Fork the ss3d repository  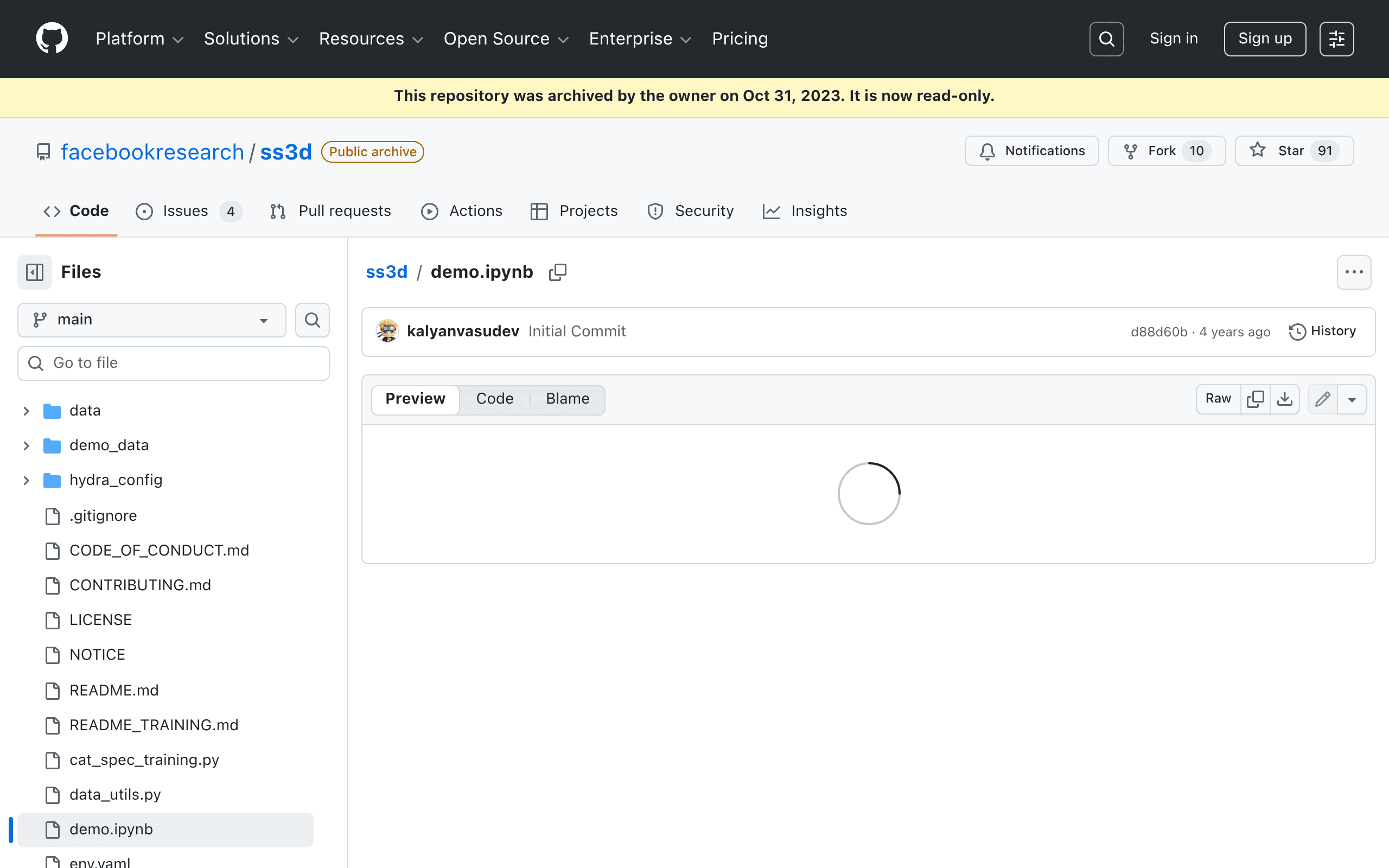point(1167,151)
